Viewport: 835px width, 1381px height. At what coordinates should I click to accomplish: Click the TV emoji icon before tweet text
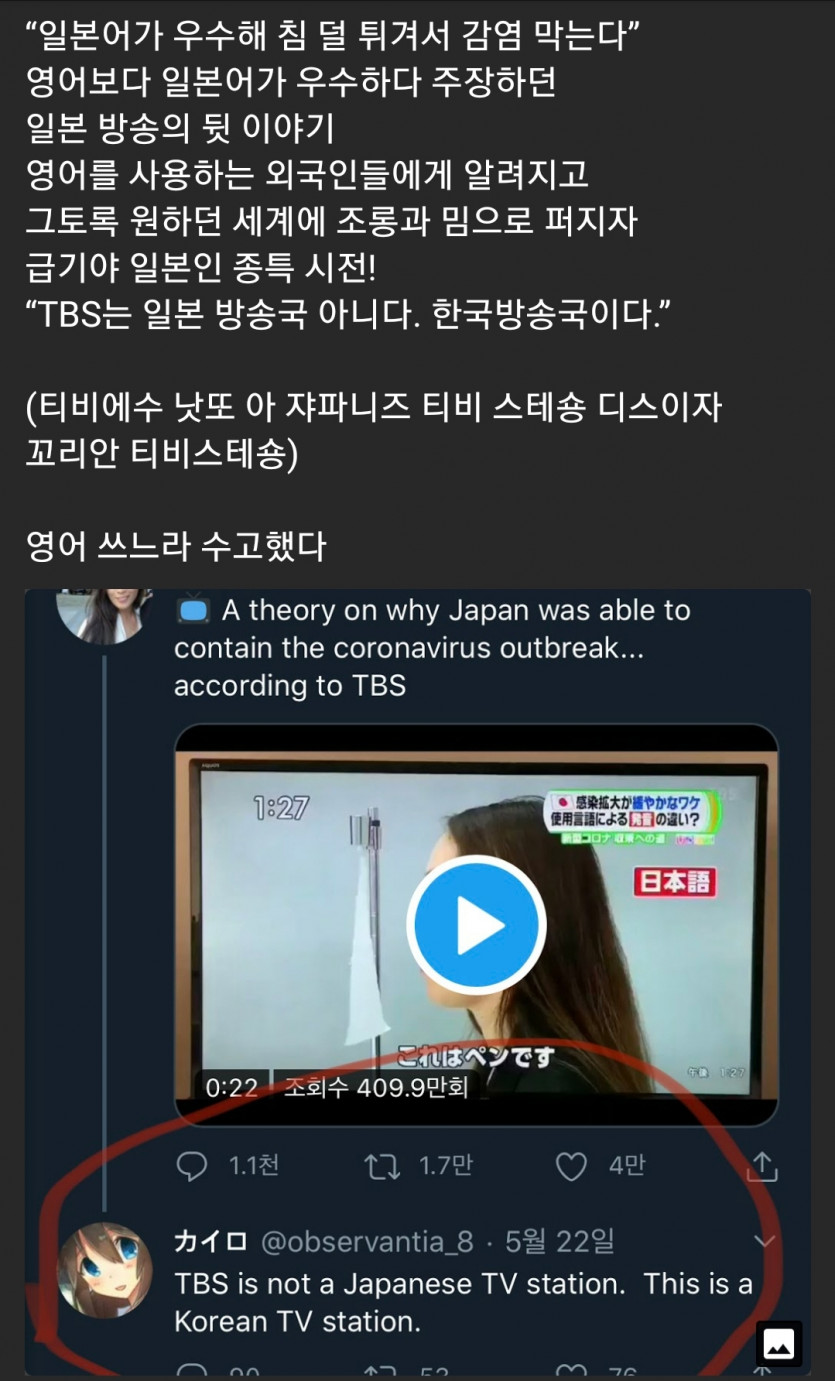pyautogui.click(x=192, y=610)
